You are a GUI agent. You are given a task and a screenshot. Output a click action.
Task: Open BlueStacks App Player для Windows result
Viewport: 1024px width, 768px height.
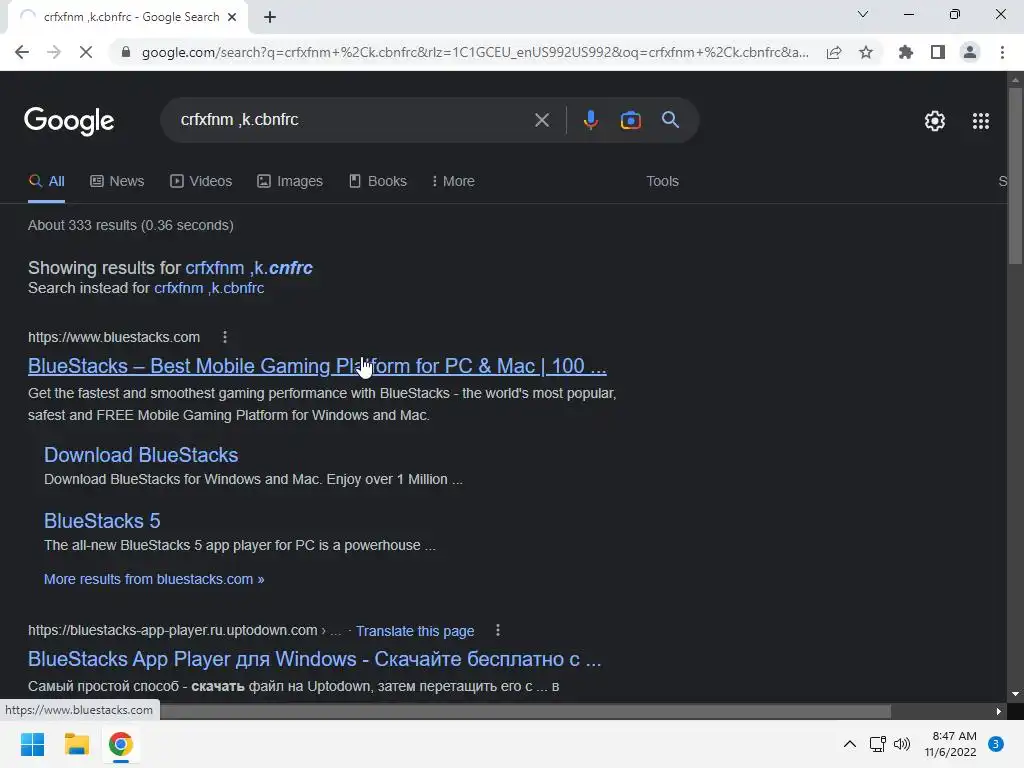click(315, 659)
